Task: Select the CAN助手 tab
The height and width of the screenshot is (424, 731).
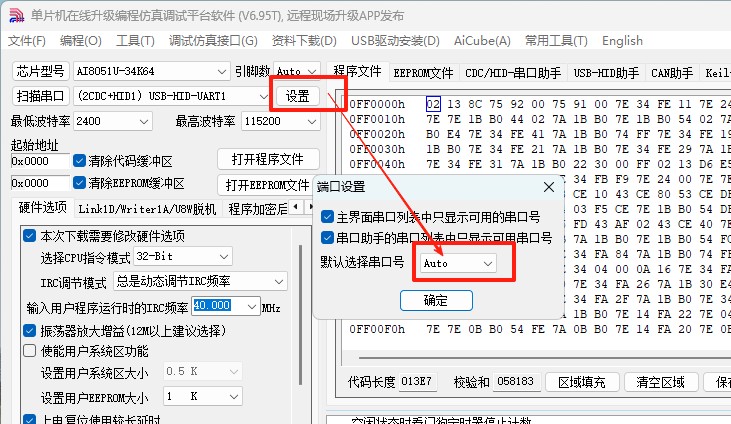Action: click(x=672, y=73)
